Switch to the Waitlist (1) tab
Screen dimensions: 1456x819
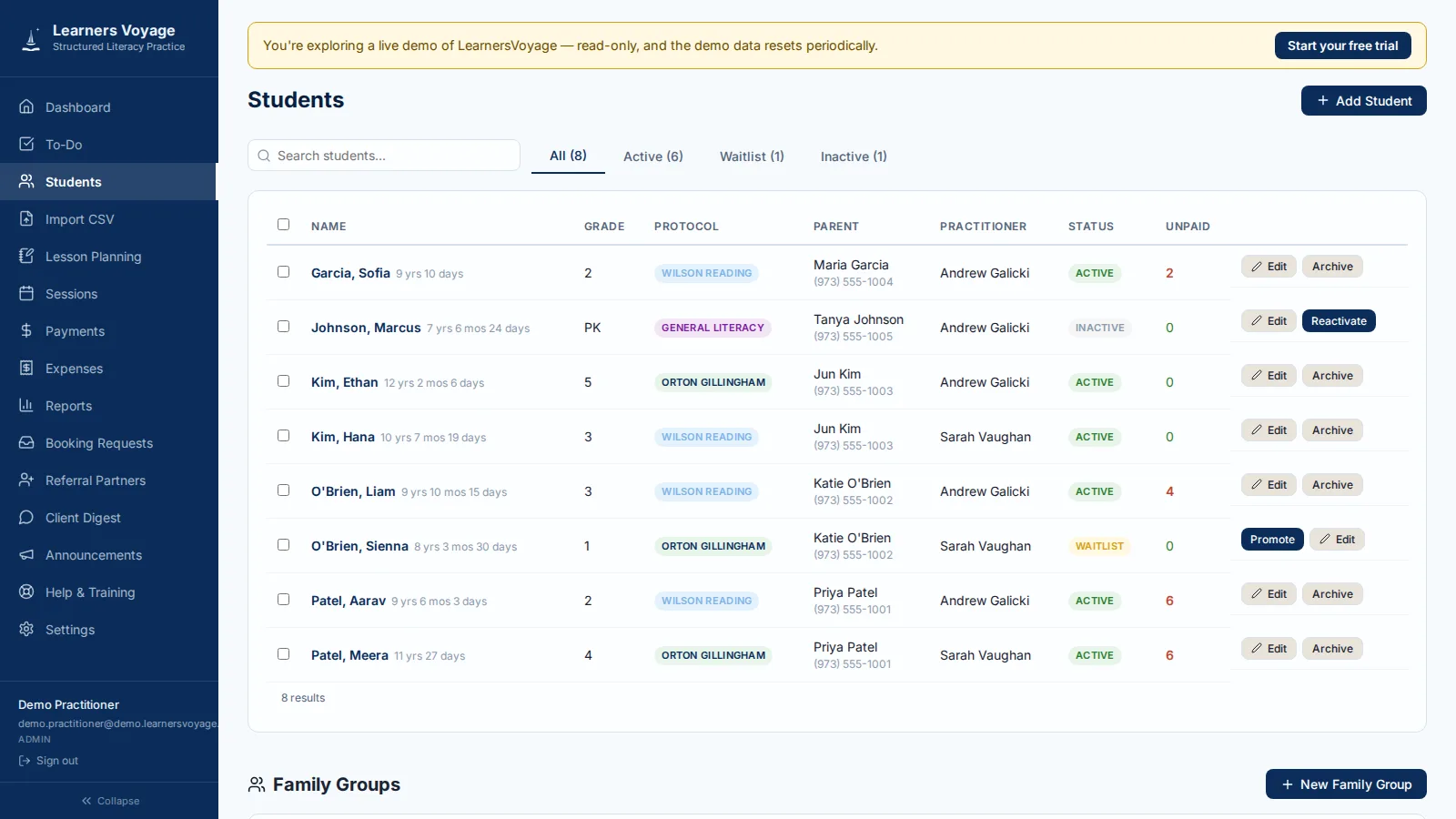coord(752,157)
